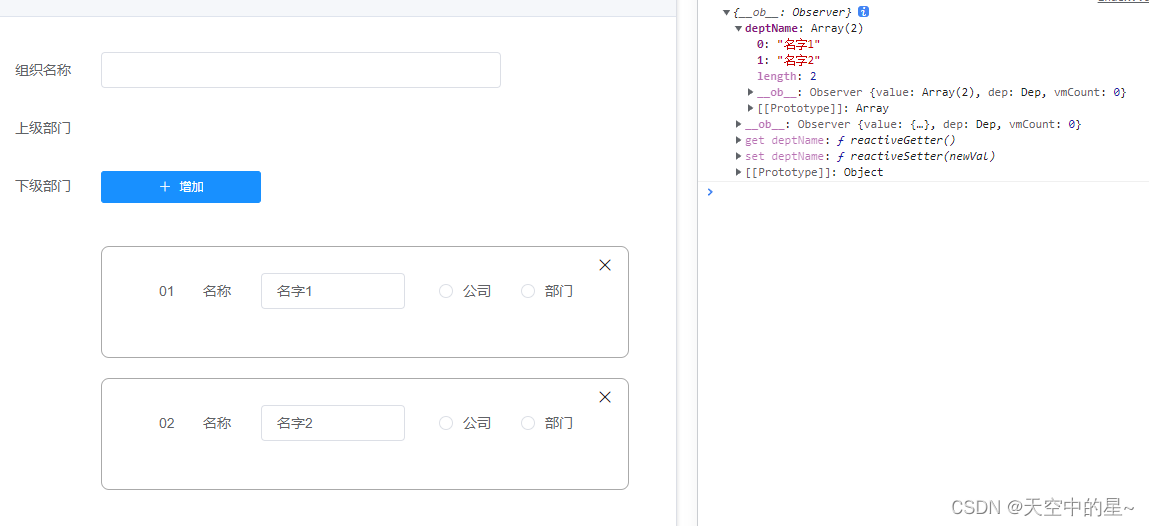Image resolution: width=1149 pixels, height=526 pixels.
Task: Click the length: 2 property
Action: pos(786,76)
